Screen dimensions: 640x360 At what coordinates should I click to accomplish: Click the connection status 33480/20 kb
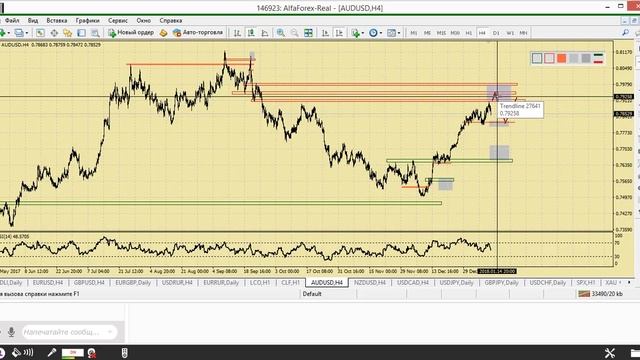pyautogui.click(x=601, y=294)
